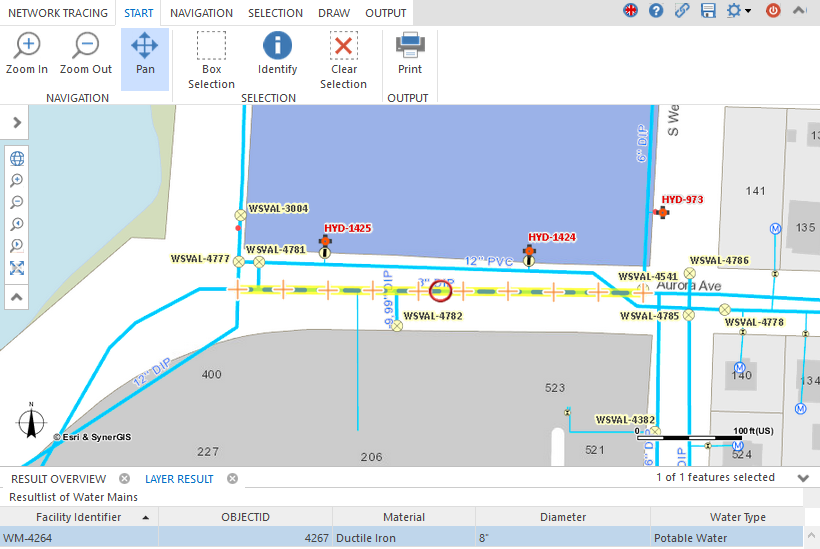Click the Zoom Out ribbon tool

pos(86,55)
